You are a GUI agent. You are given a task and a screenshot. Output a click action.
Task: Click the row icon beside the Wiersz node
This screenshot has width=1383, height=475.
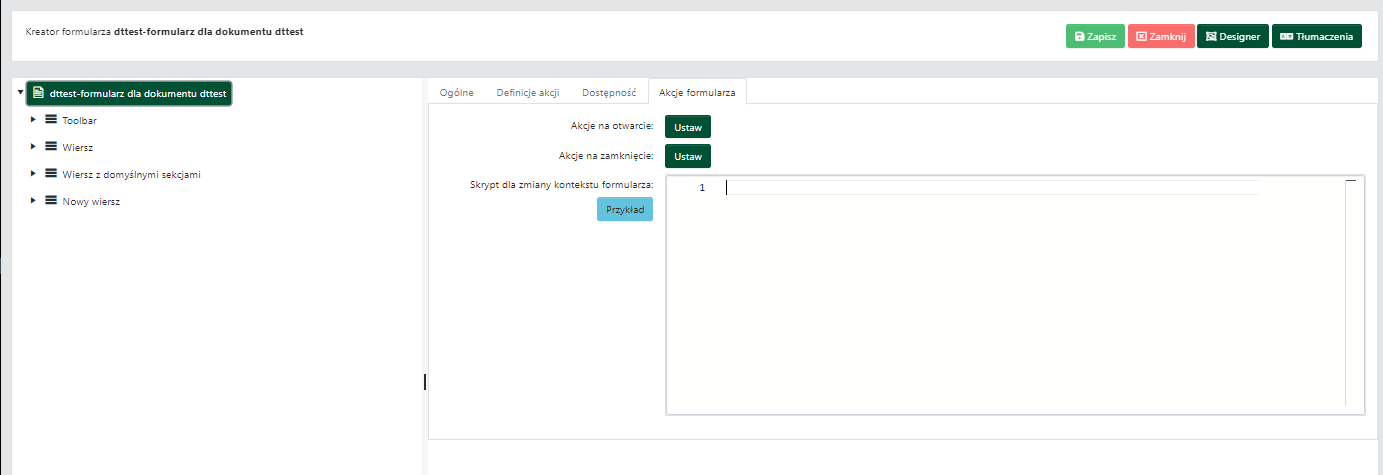pos(51,147)
